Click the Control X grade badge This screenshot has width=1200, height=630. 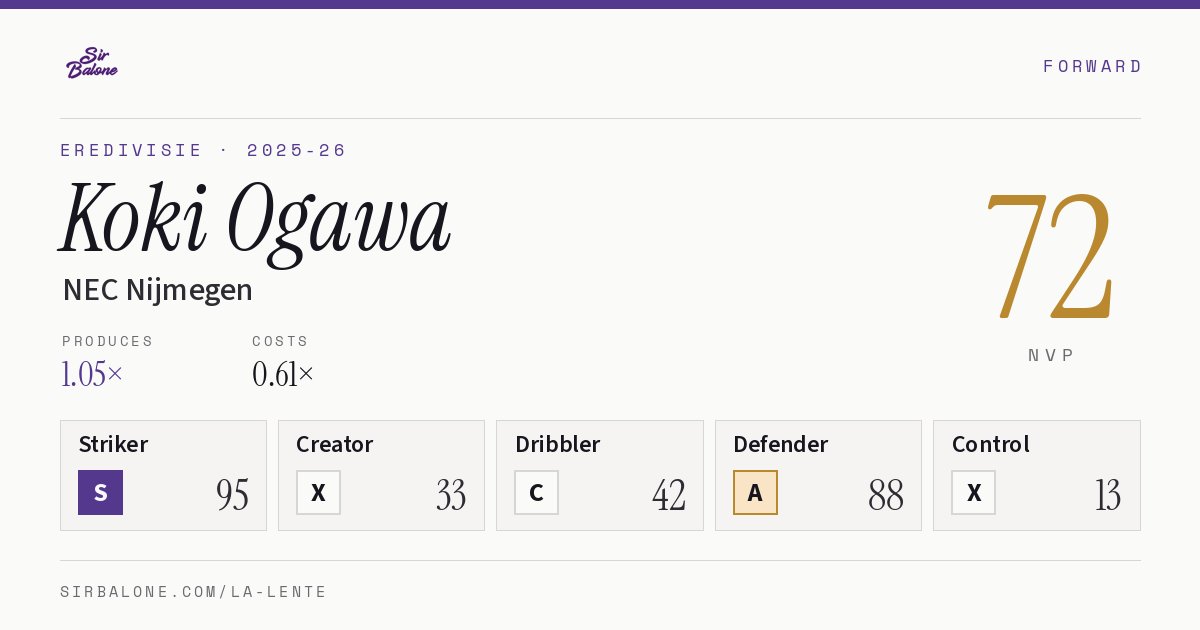(x=973, y=492)
